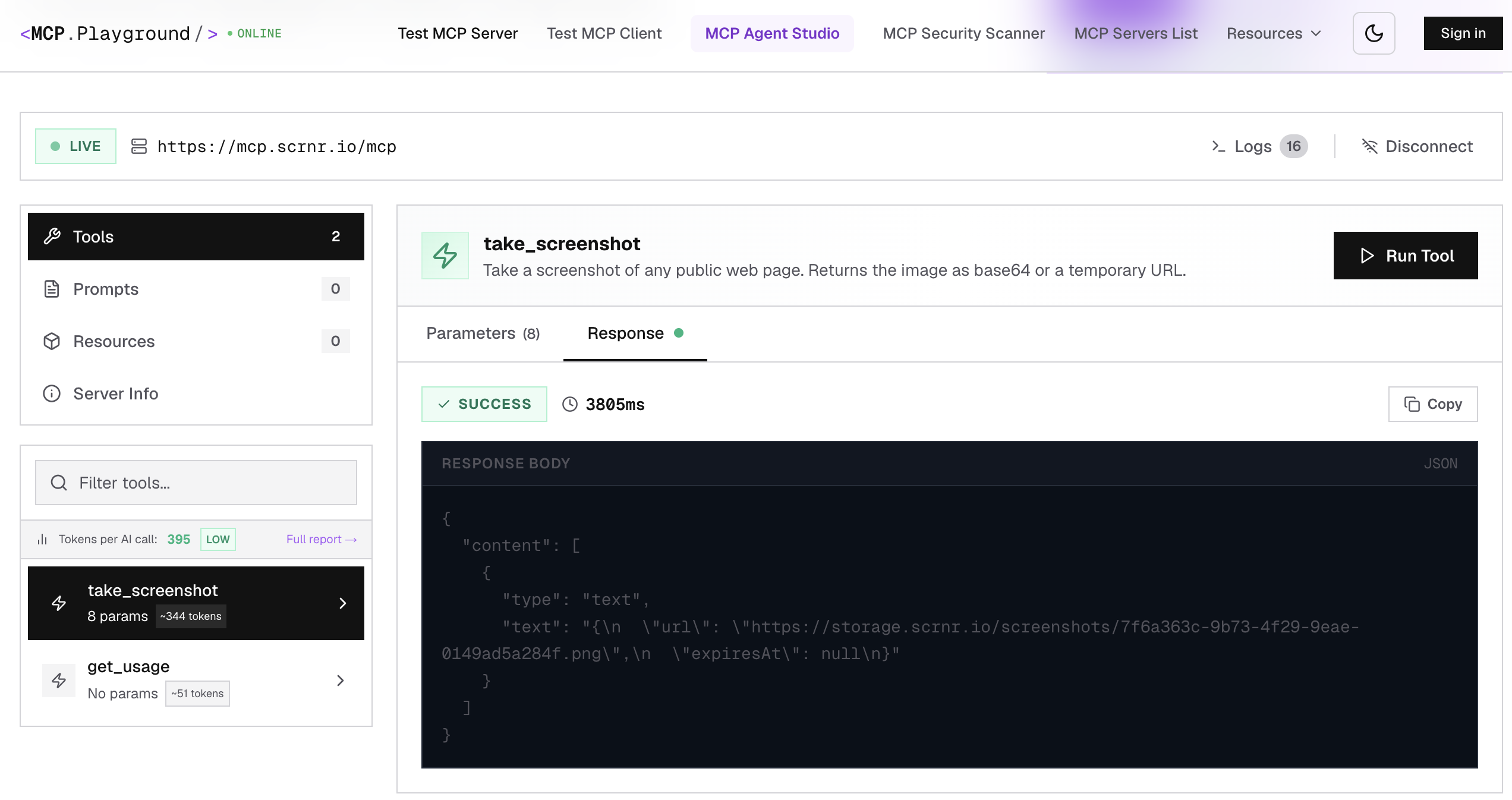Select the Tools section in the sidebar
Image resolution: width=1512 pixels, height=800 pixels.
pyautogui.click(x=196, y=237)
